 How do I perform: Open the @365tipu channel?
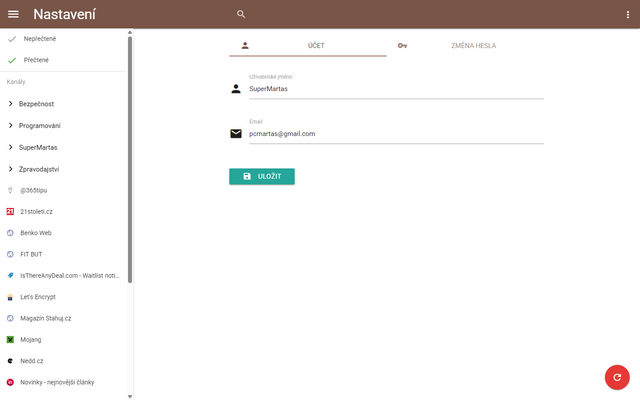(64, 190)
